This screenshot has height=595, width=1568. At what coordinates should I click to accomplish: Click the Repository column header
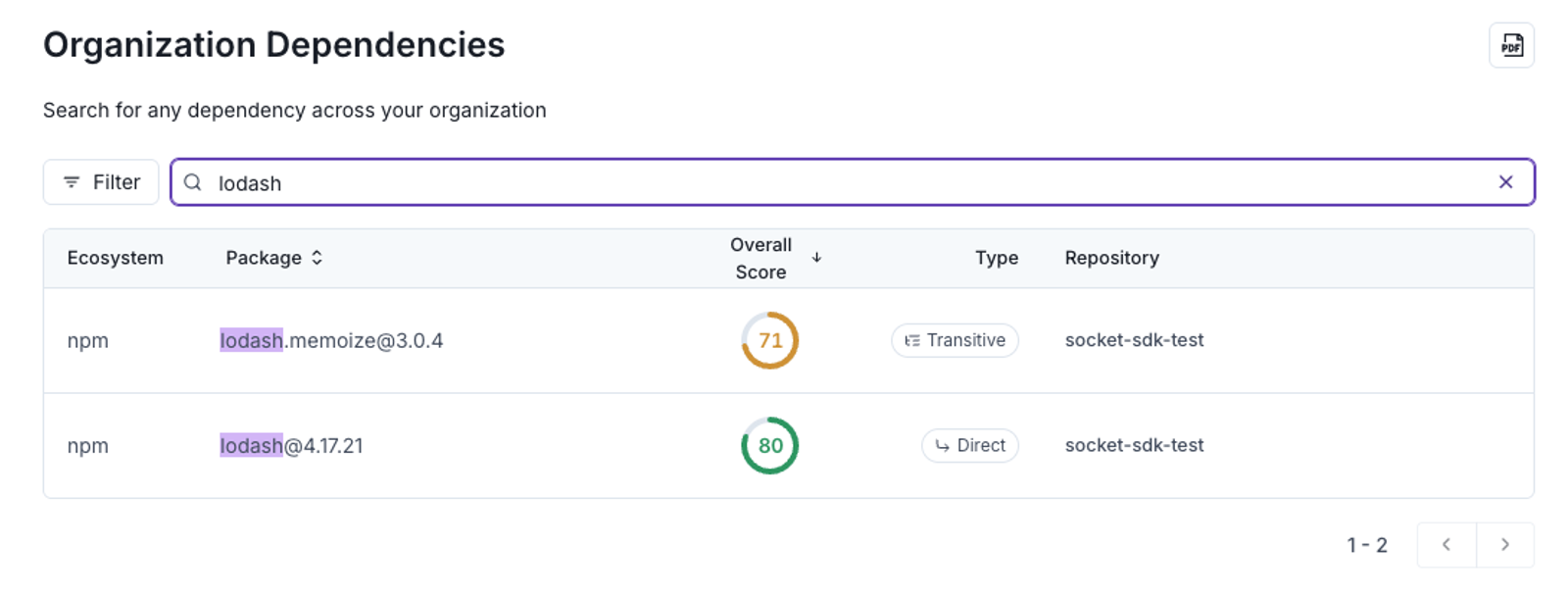(x=1111, y=258)
